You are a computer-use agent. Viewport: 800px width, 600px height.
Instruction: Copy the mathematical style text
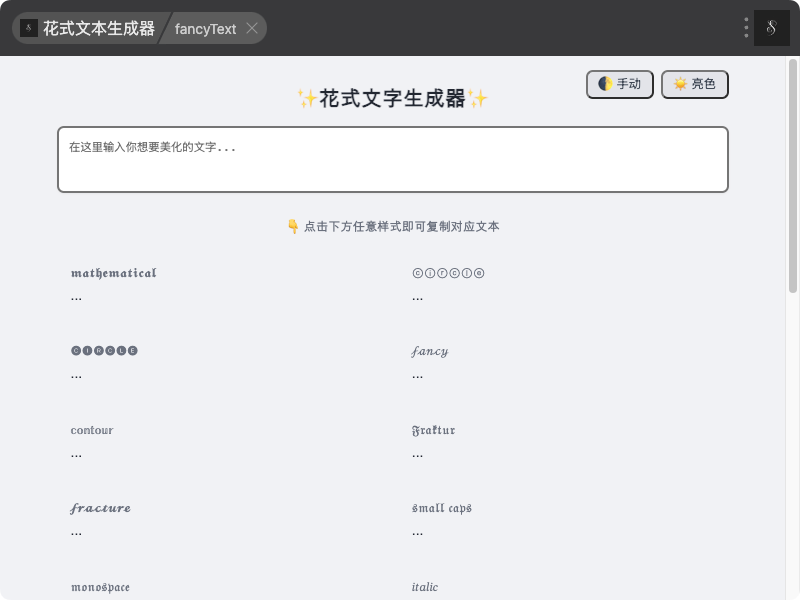114,284
